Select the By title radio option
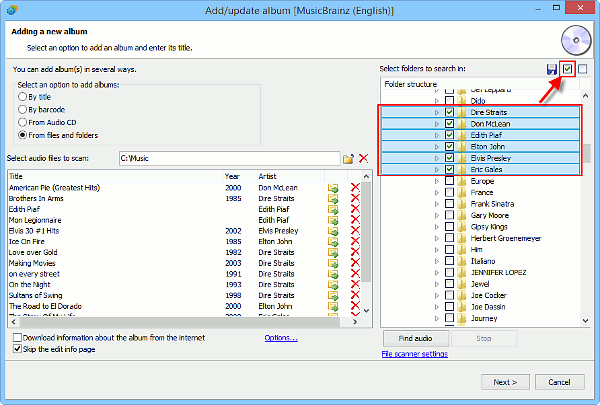 click(x=23, y=96)
